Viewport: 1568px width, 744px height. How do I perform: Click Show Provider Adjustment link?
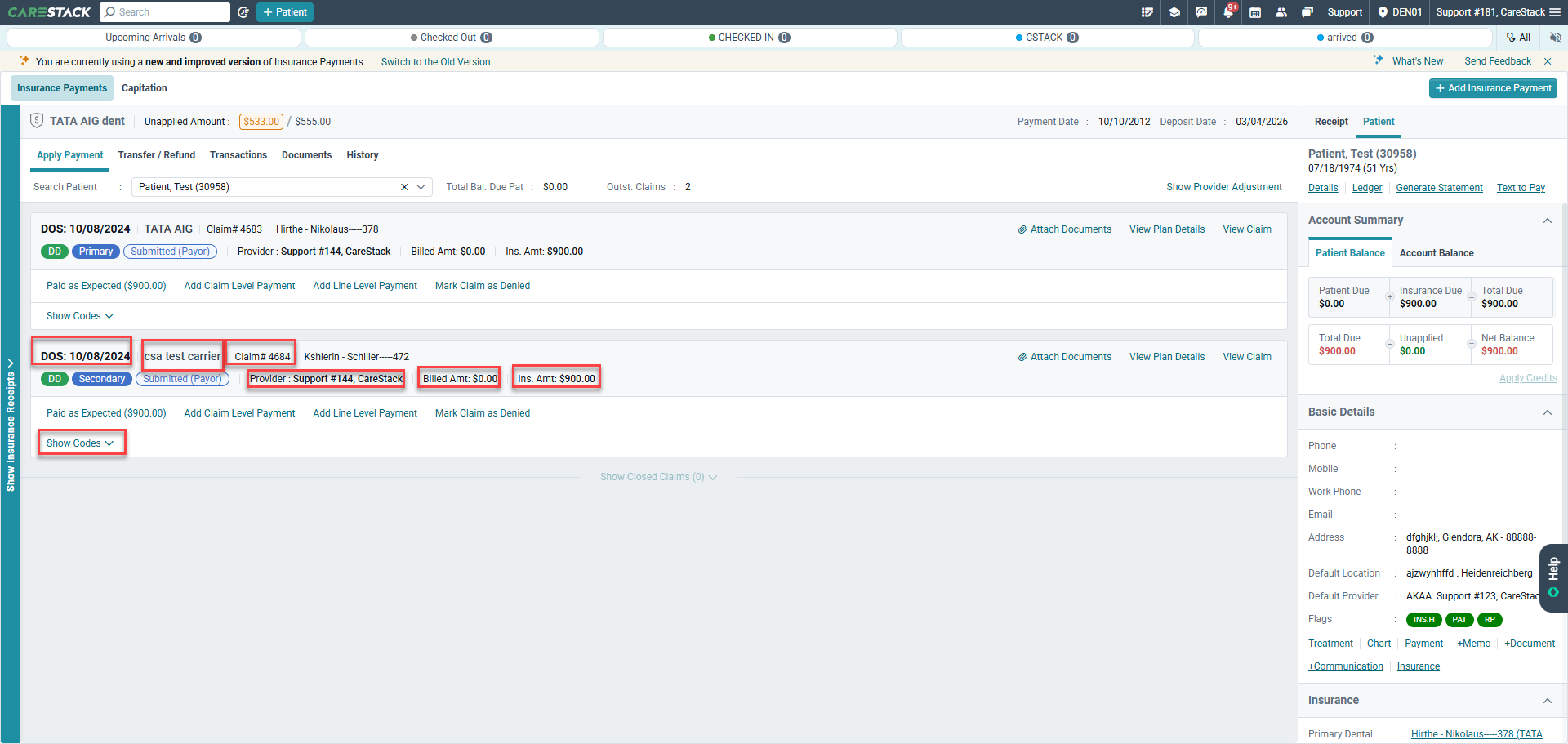1224,187
